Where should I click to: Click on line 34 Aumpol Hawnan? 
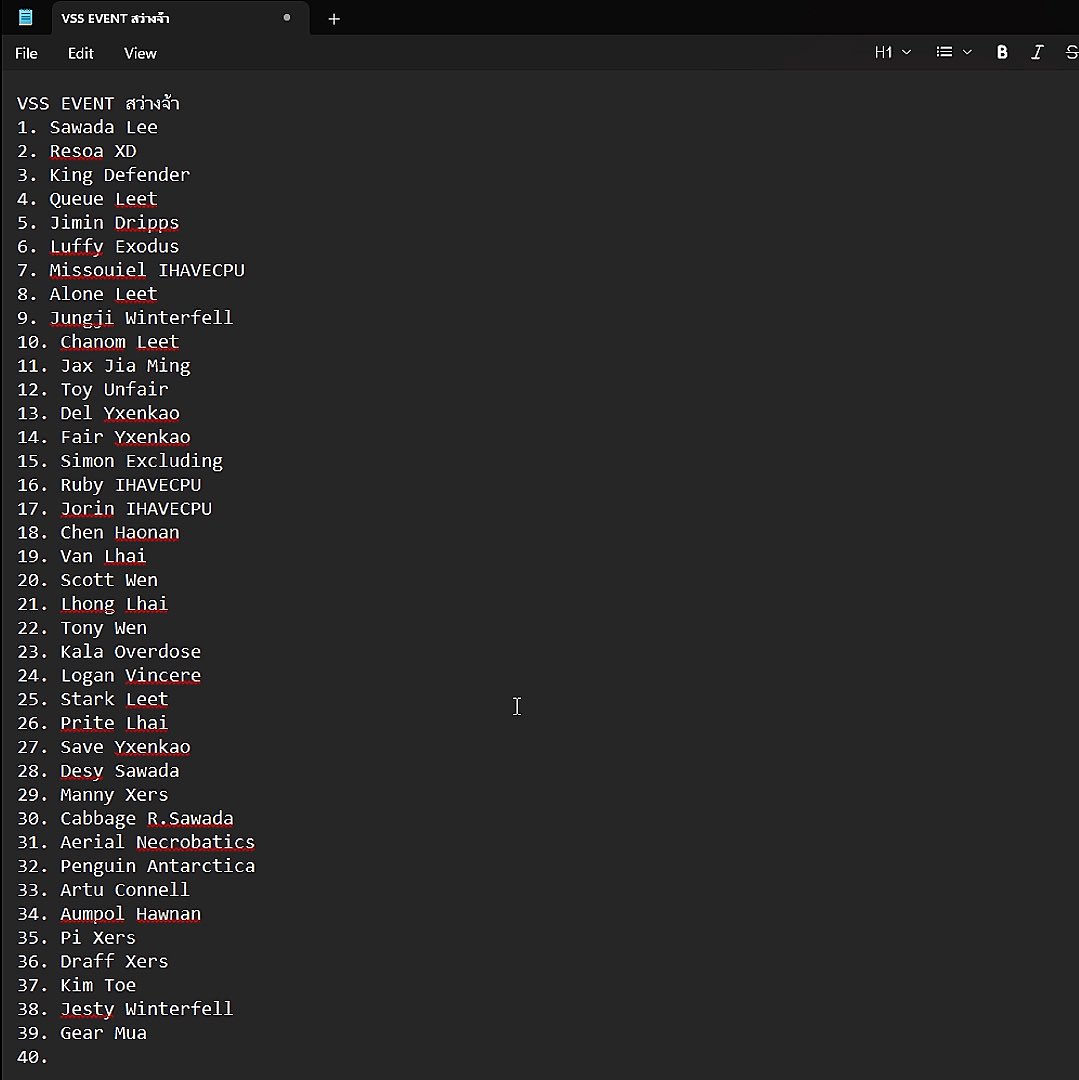(109, 914)
